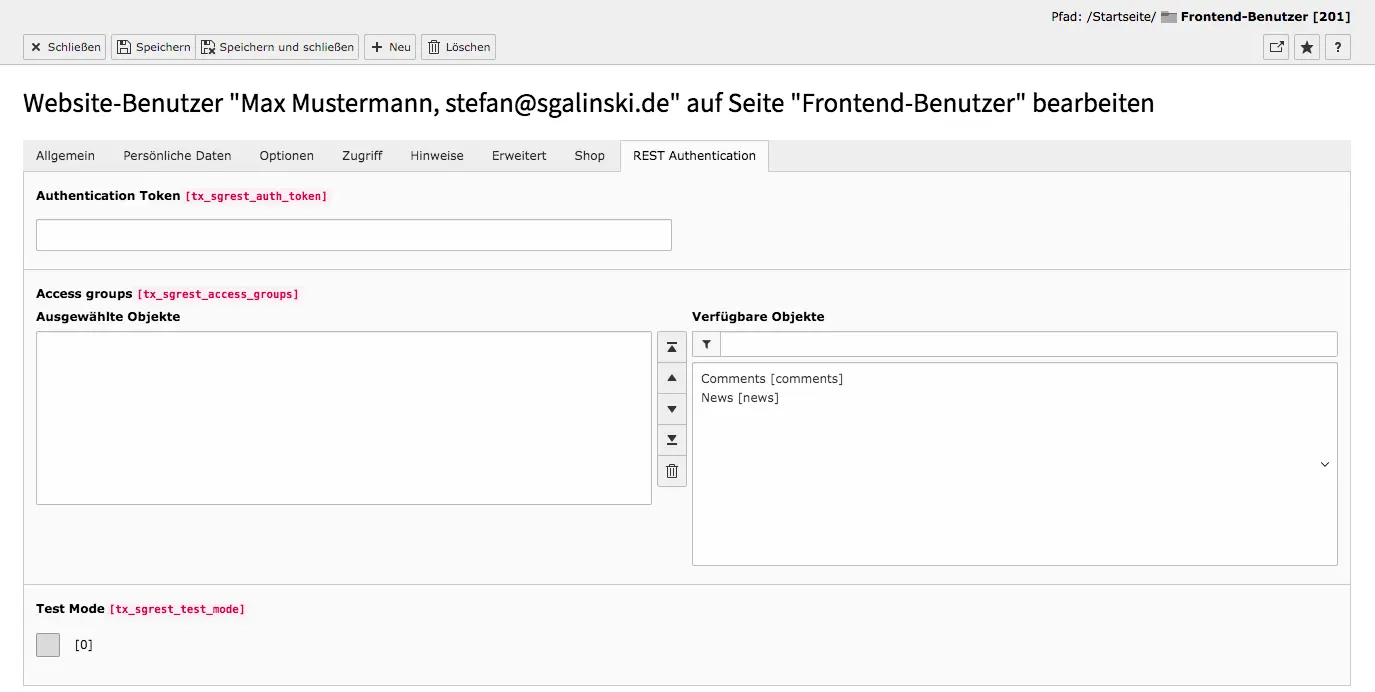Open help via question mark icon
The width and height of the screenshot is (1375, 692).
click(1338, 47)
